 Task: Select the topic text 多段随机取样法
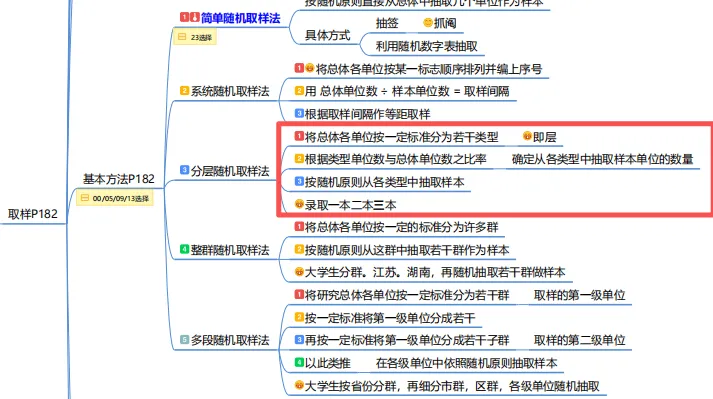230,340
